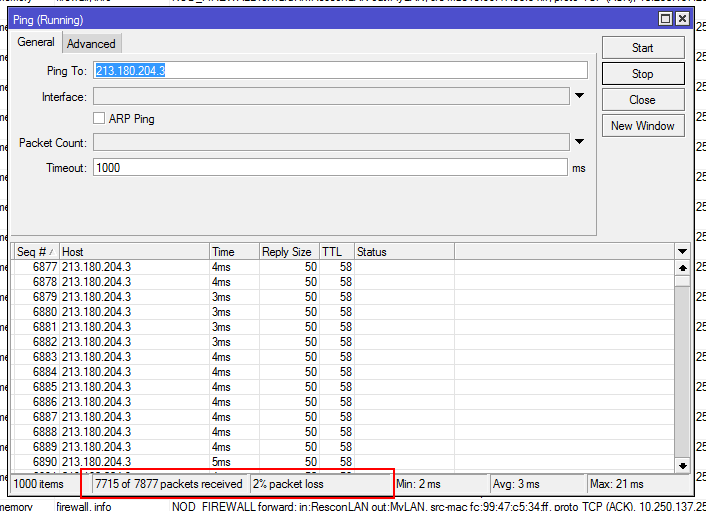
Task: Select ping result row with seq 6888
Action: (x=344, y=432)
